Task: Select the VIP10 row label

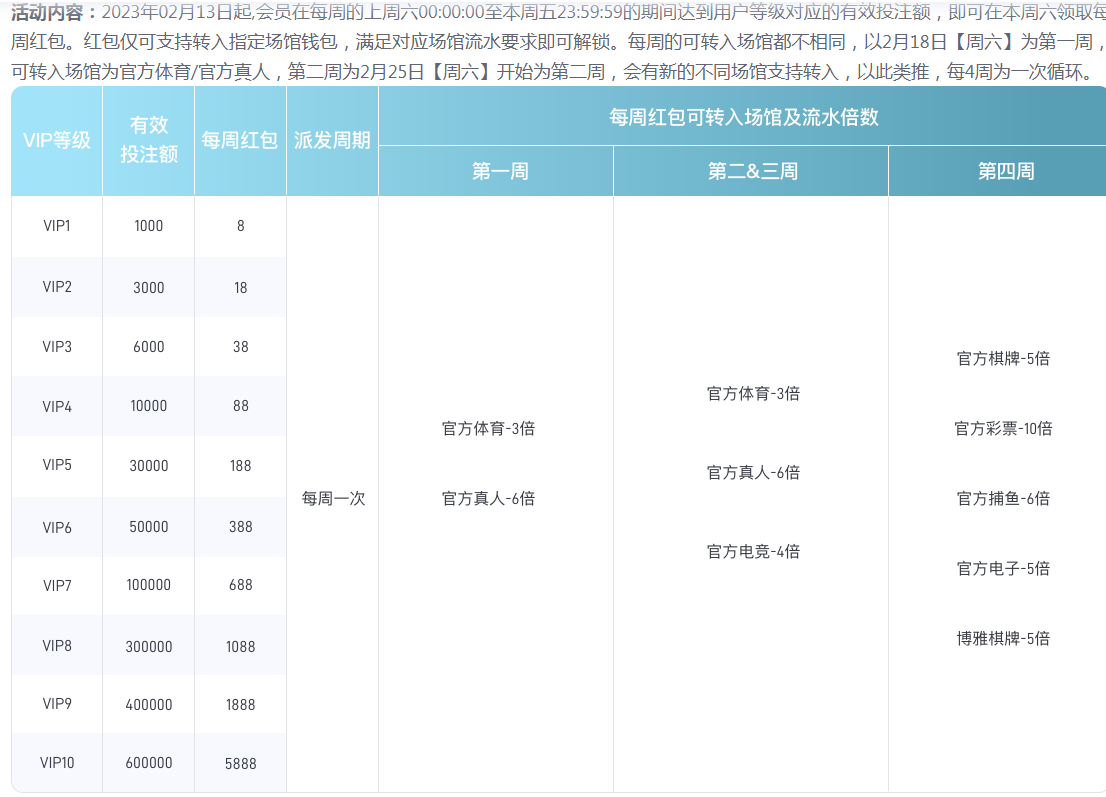Action: tap(55, 763)
